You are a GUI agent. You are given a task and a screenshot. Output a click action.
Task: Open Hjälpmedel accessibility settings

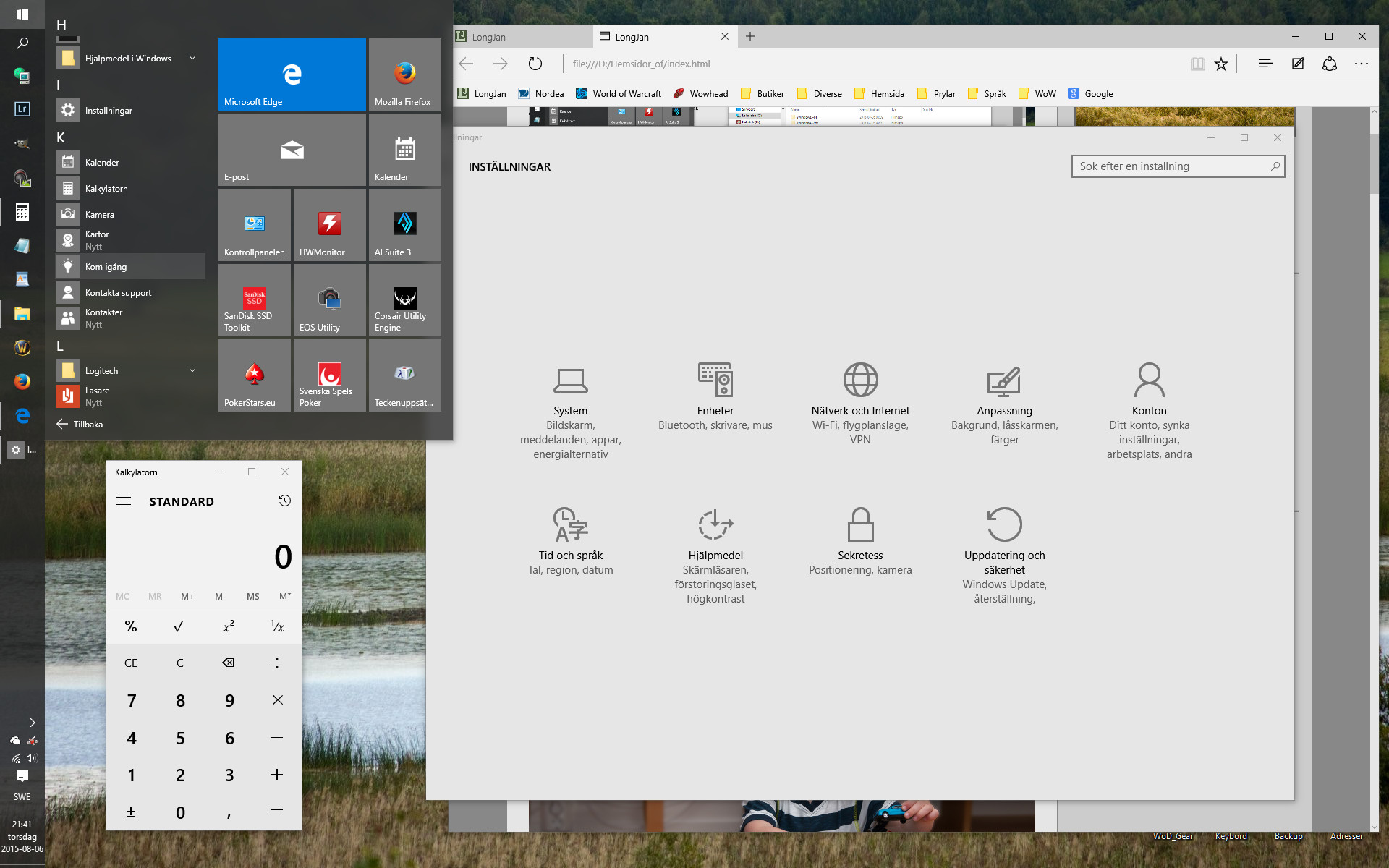click(x=715, y=556)
